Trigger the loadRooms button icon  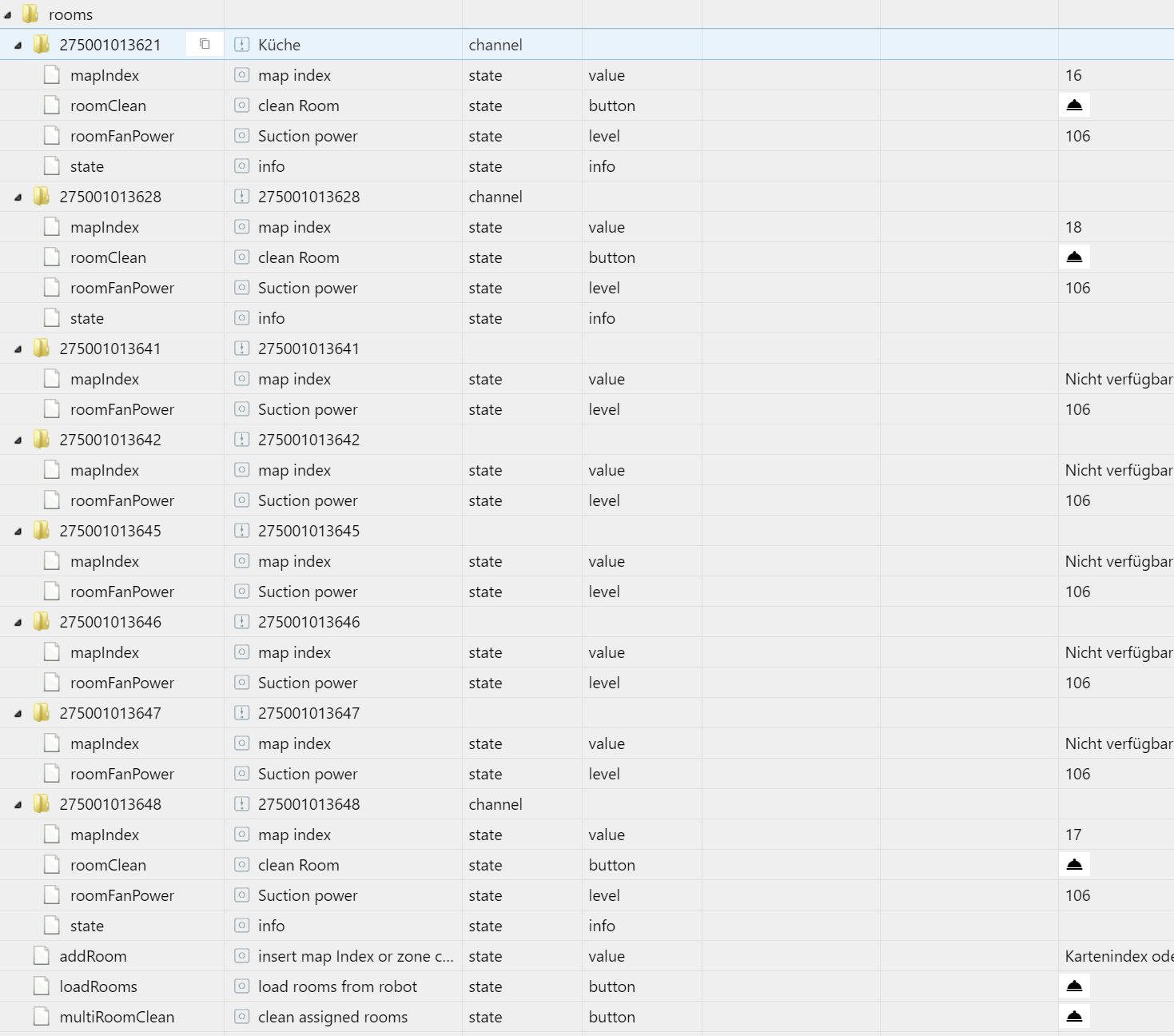pos(1074,986)
